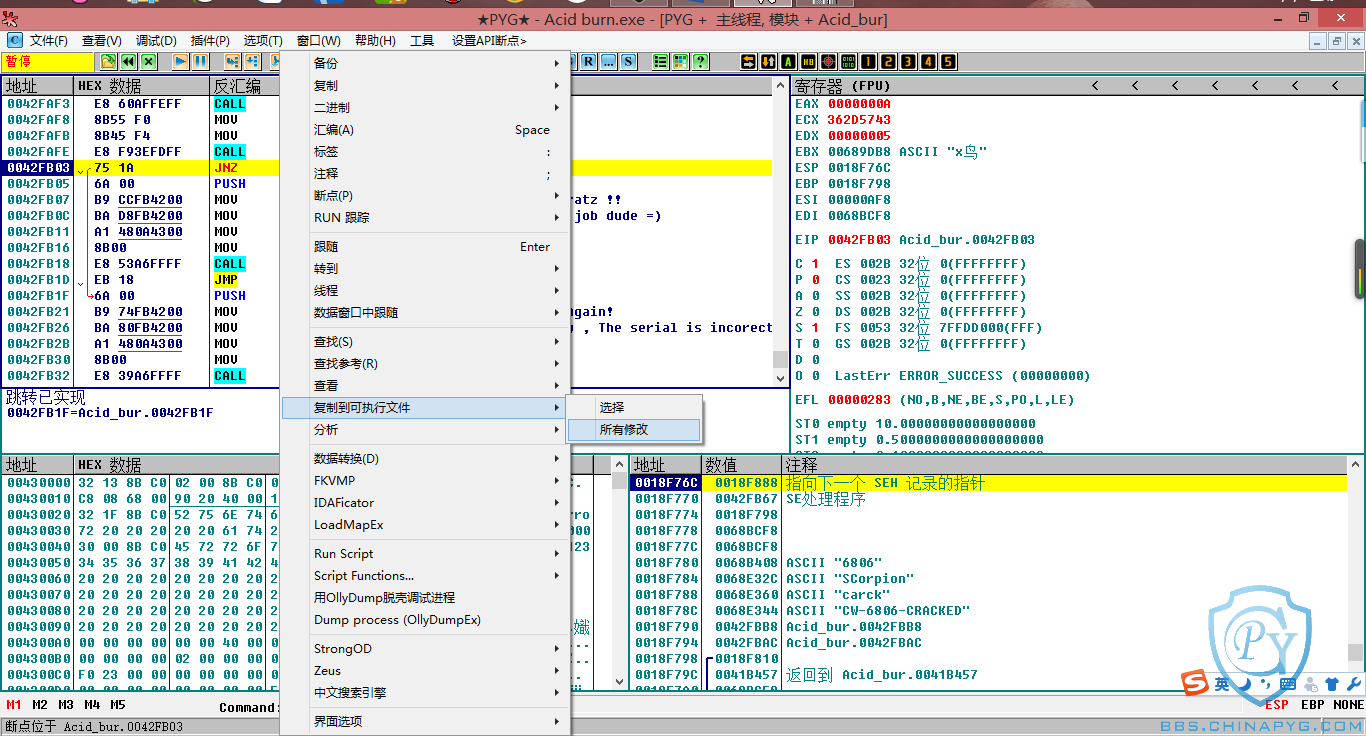
Task: Switch to memory tab M5
Action: [x=118, y=705]
